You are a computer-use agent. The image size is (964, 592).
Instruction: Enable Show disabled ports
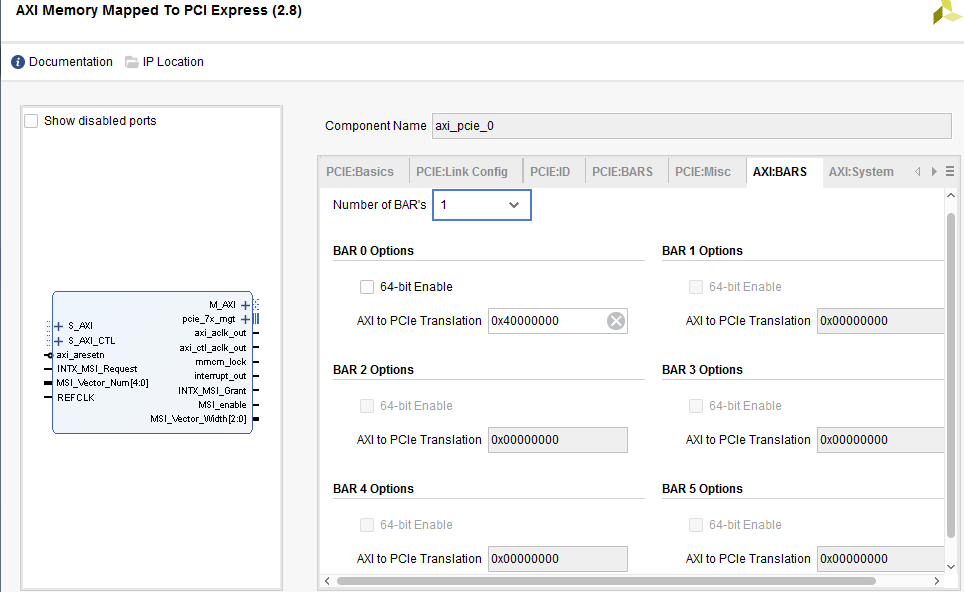31,120
